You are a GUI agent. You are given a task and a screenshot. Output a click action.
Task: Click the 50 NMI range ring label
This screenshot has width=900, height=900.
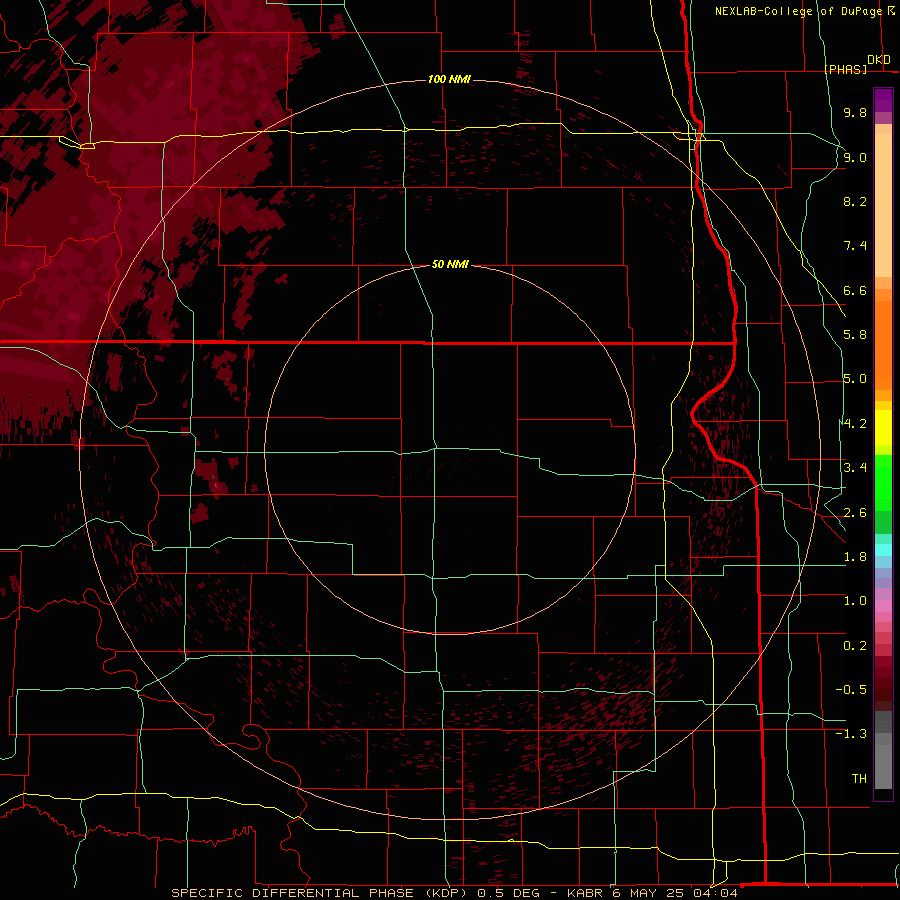[450, 264]
